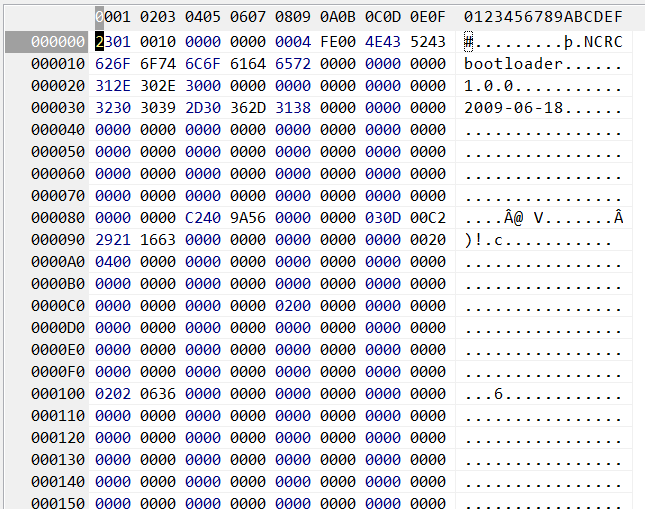Select the 000030 offset label

point(58,108)
